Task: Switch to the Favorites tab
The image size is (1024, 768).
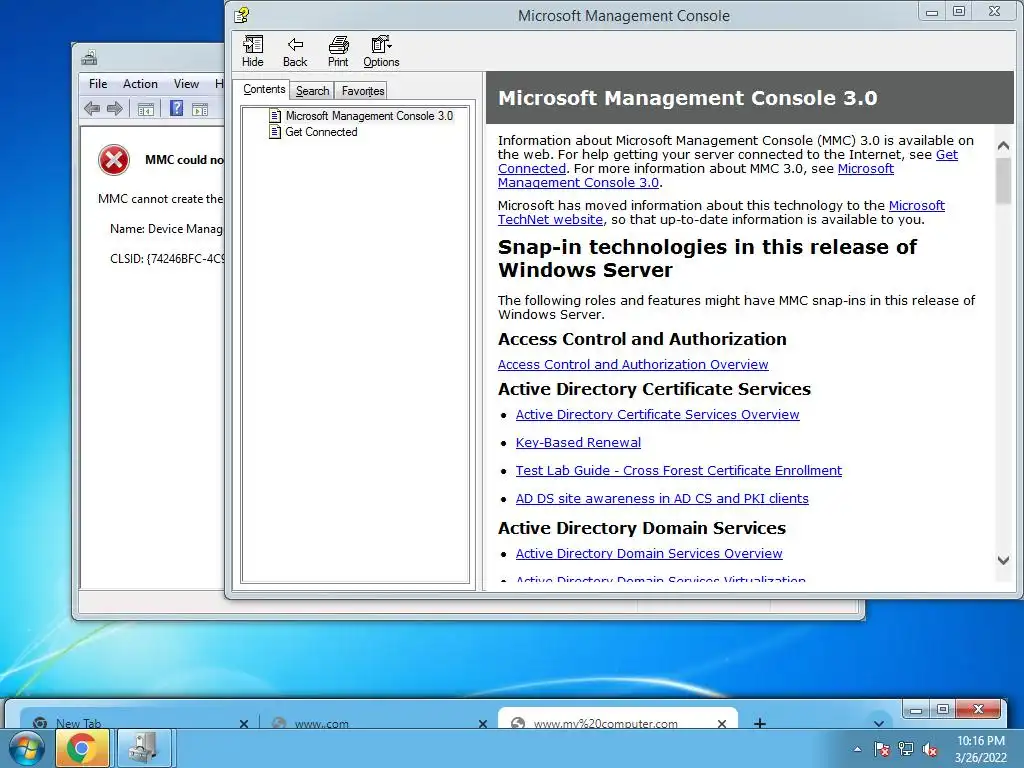Action: pos(362,91)
